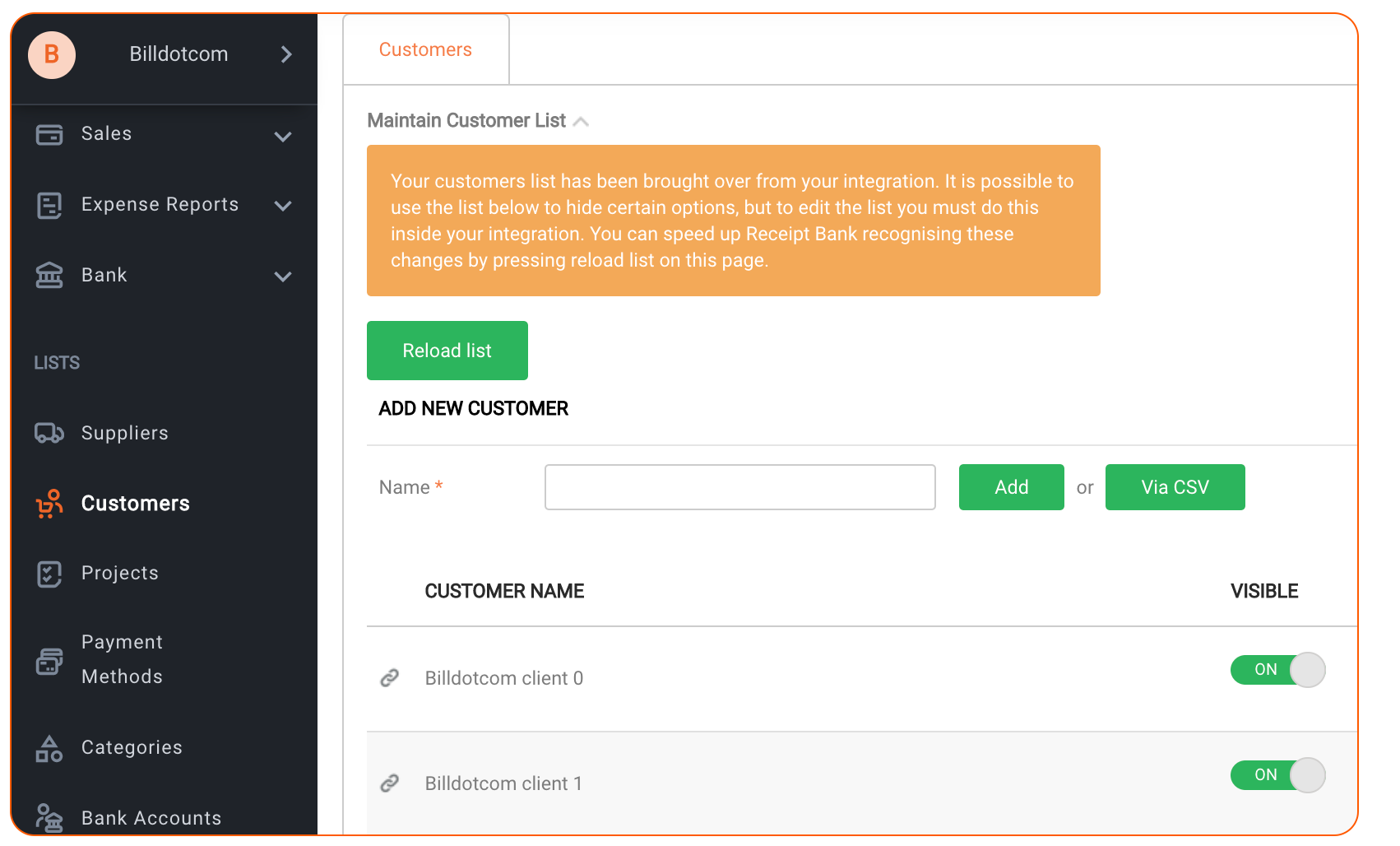Select Customers in the sidebar
The height and width of the screenshot is (846, 1400).
(x=136, y=504)
